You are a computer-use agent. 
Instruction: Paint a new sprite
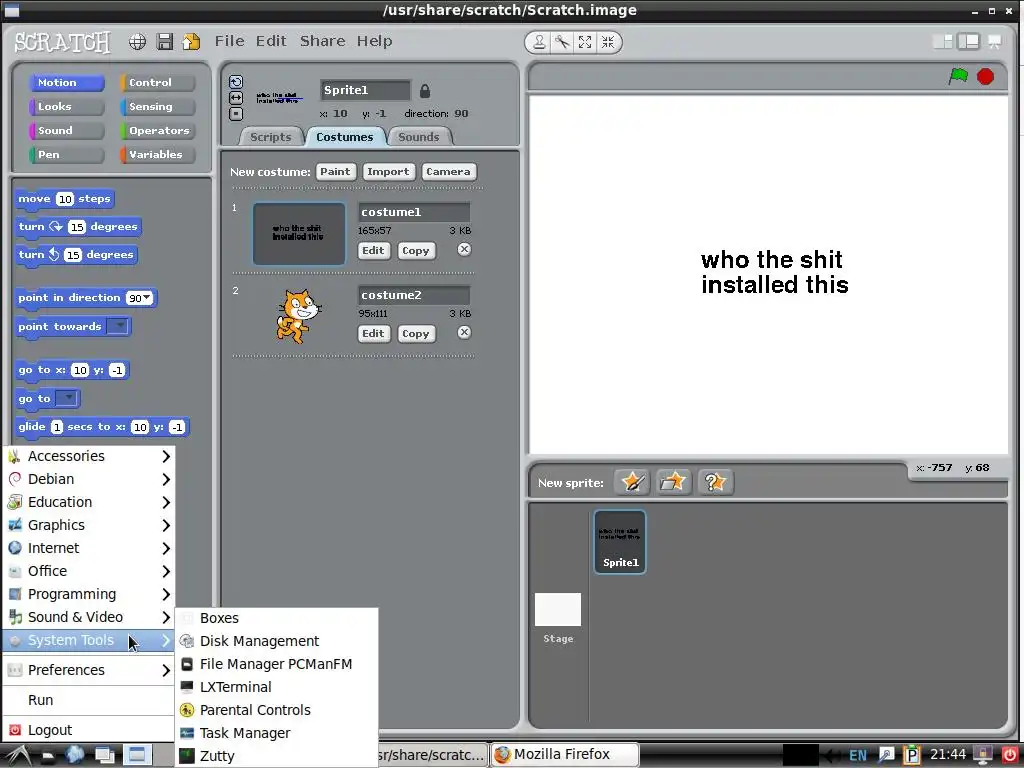[x=632, y=483]
